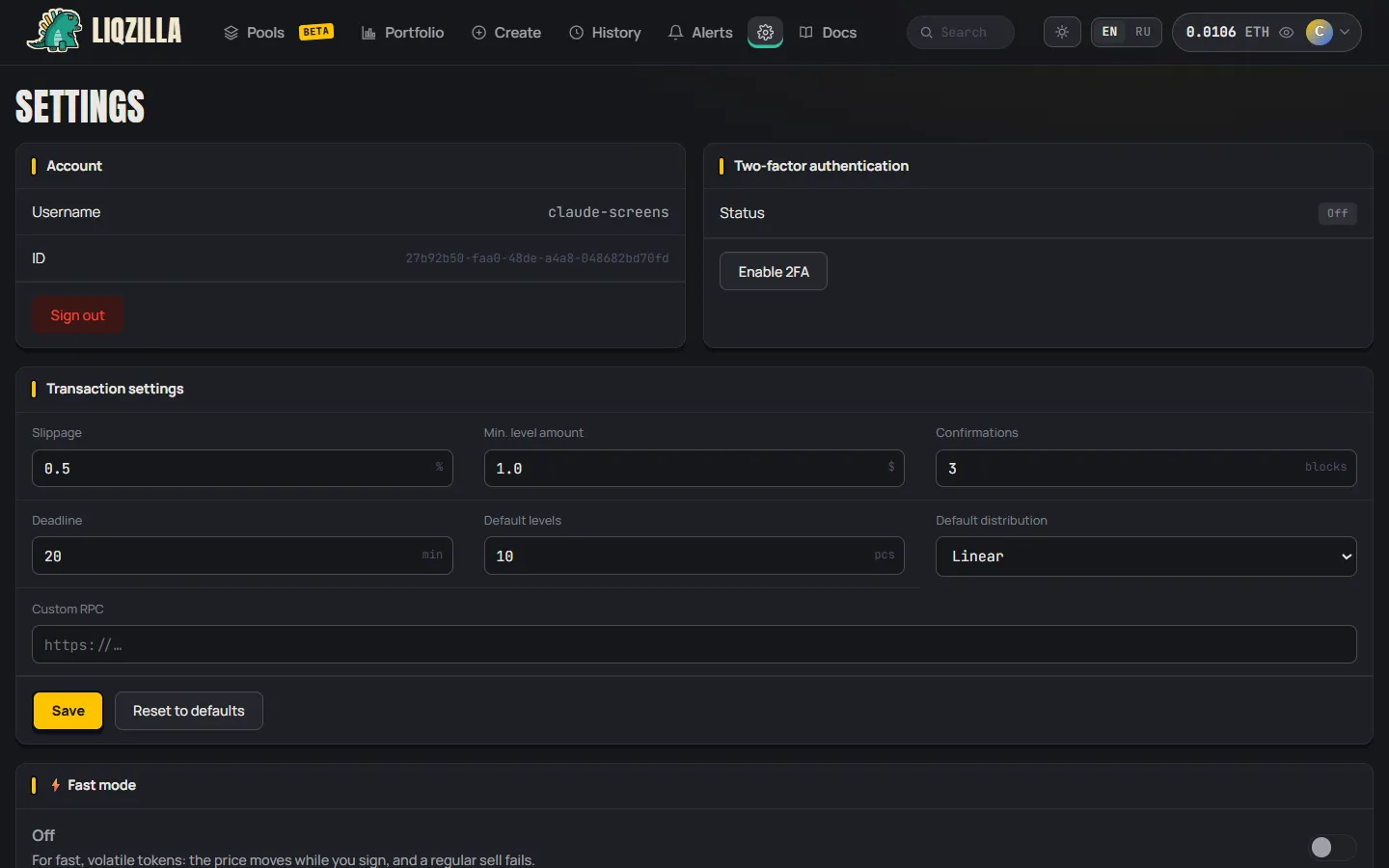Click the Custom RPC input field

click(694, 644)
